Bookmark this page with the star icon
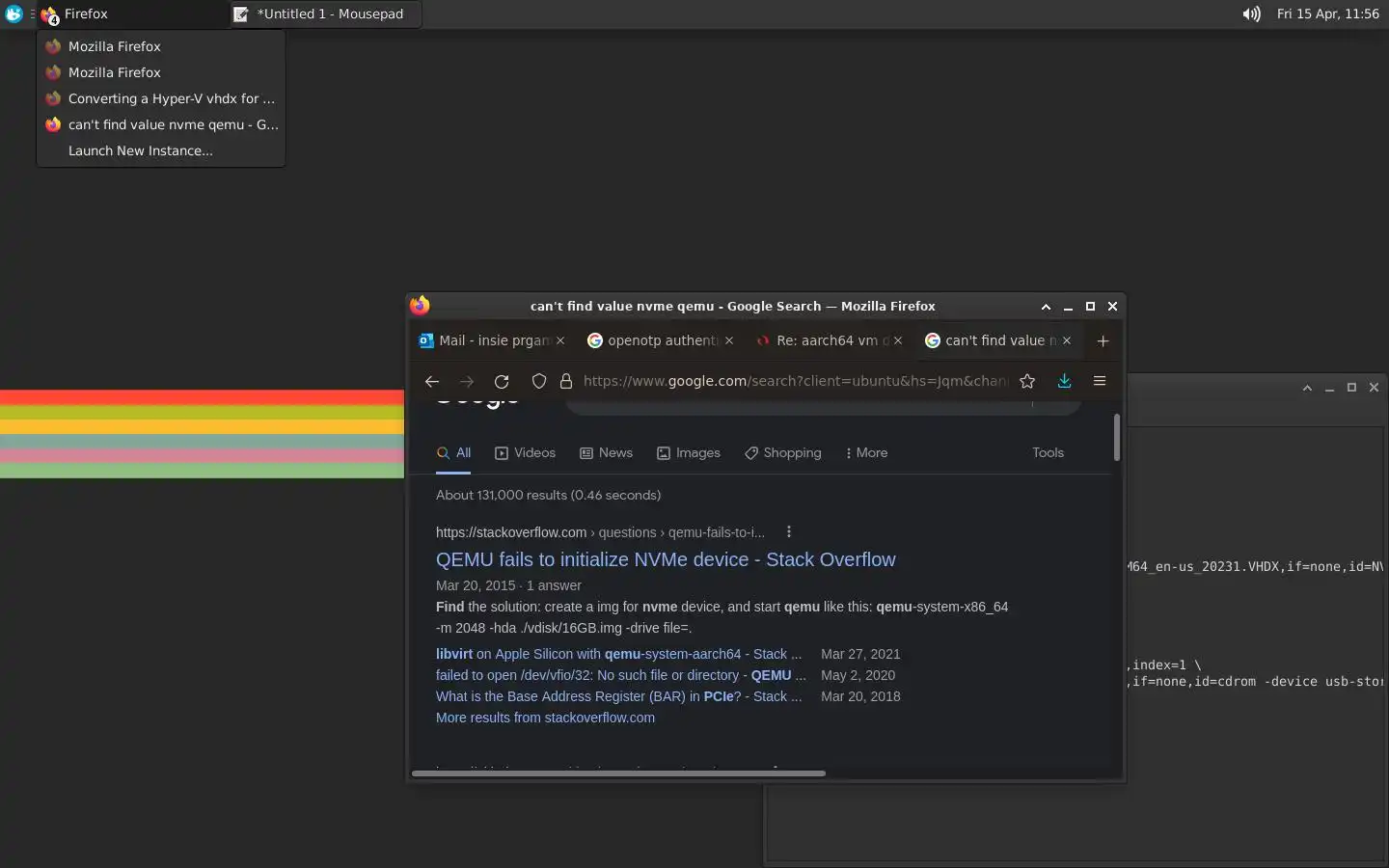The height and width of the screenshot is (868, 1389). point(1027,381)
